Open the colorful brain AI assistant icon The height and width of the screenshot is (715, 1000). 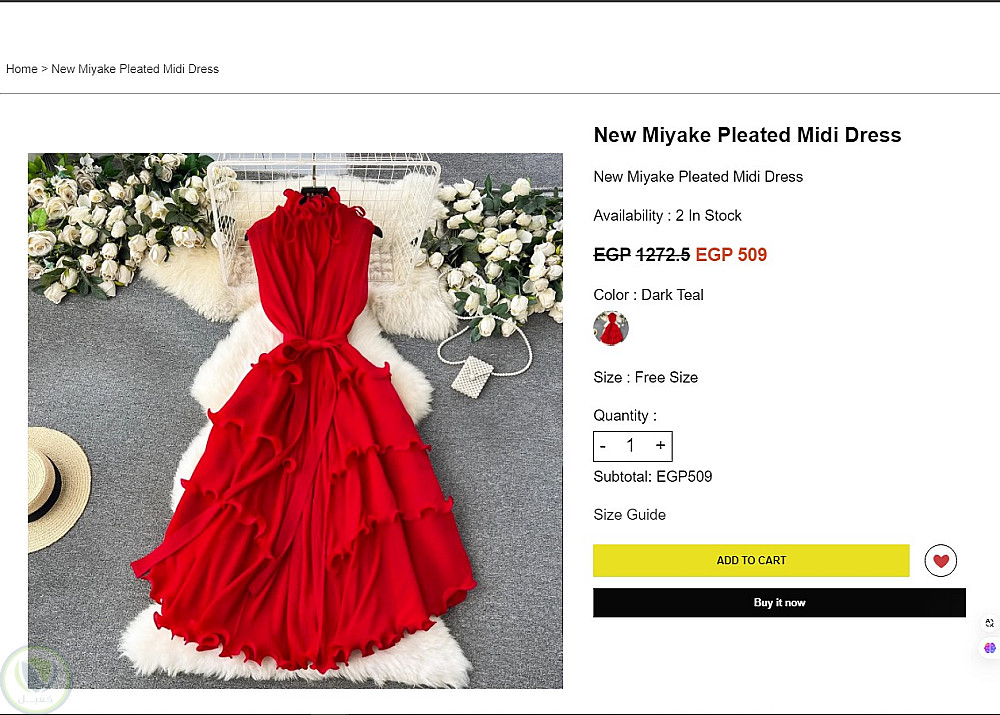point(989,648)
